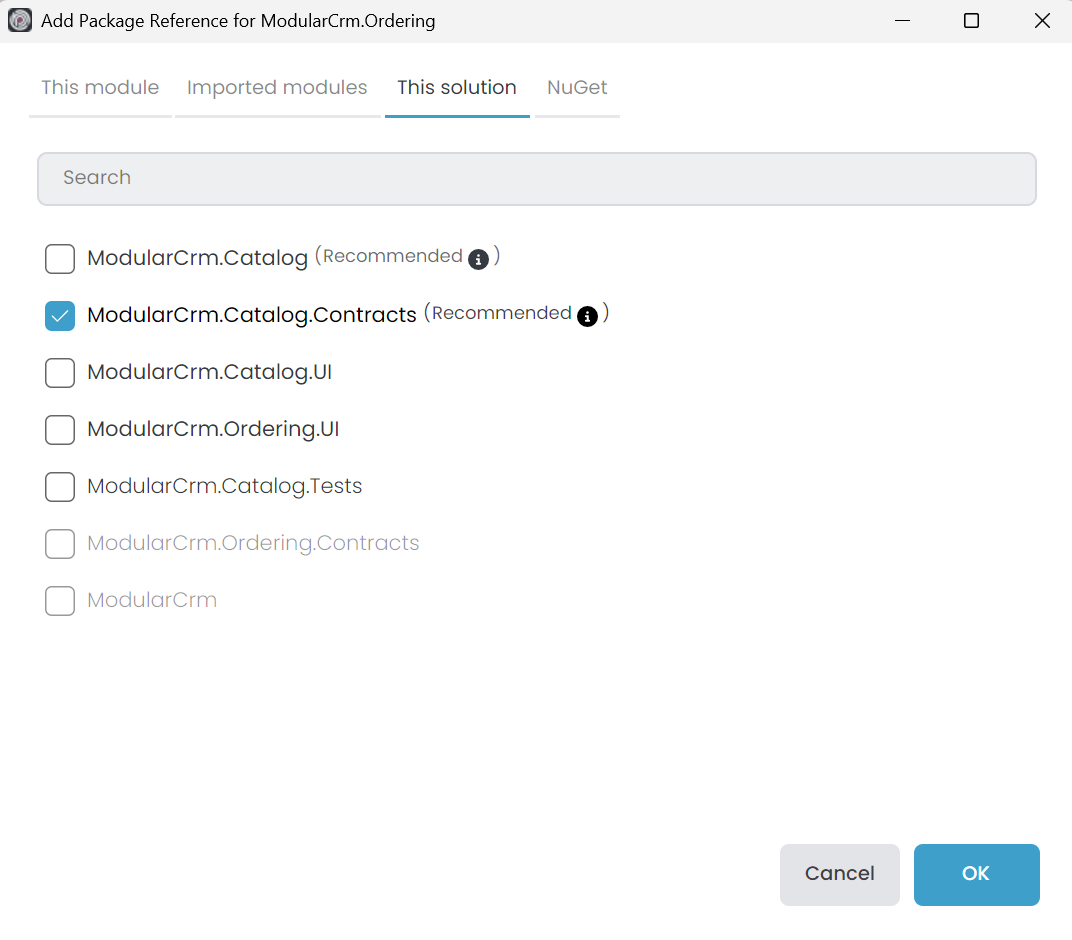Select the ModularCrm.Ordering.UI package name text
Viewport: 1072px width, 940px height.
coord(213,429)
